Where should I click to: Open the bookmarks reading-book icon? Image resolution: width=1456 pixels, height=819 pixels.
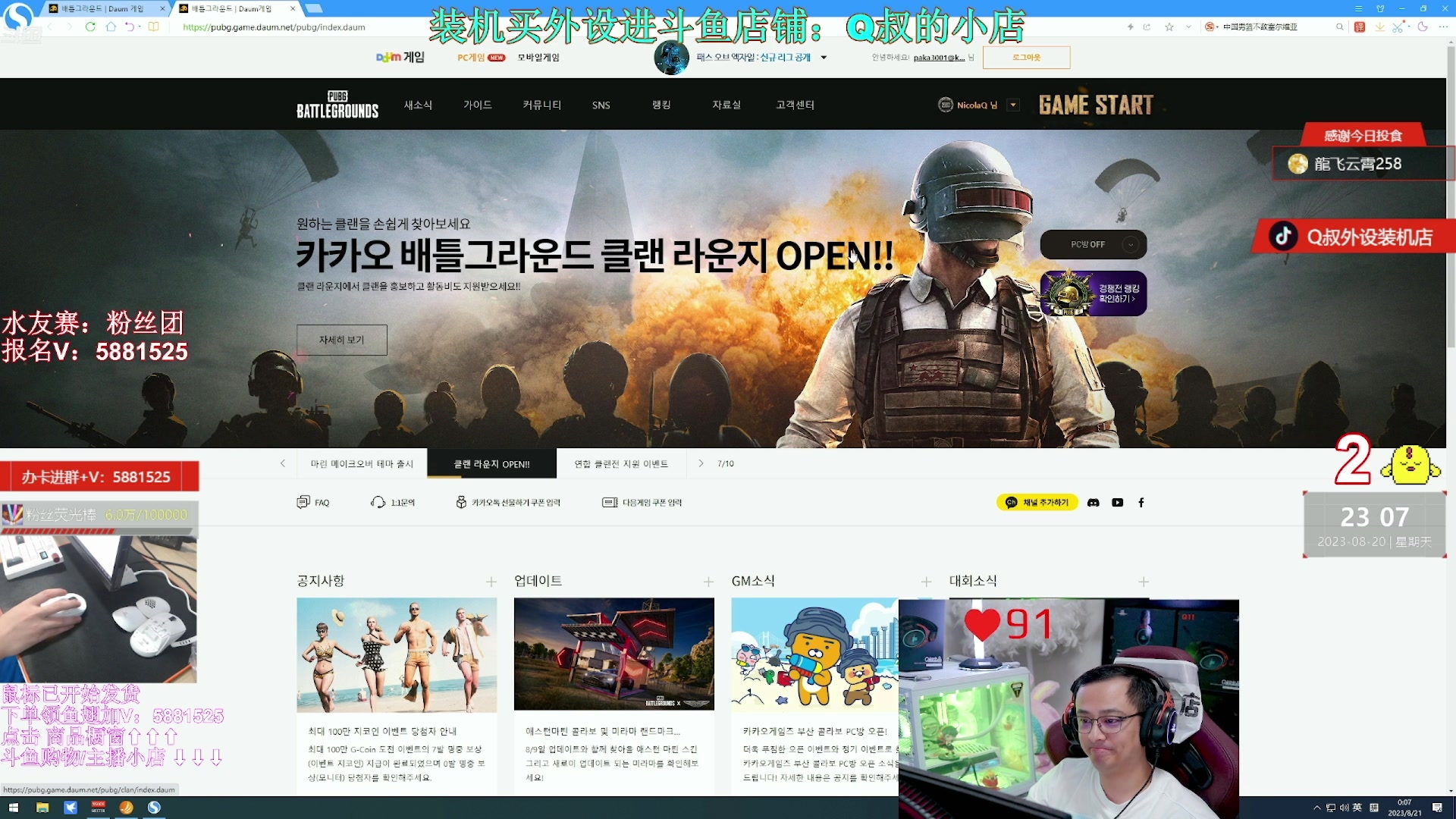[153, 27]
